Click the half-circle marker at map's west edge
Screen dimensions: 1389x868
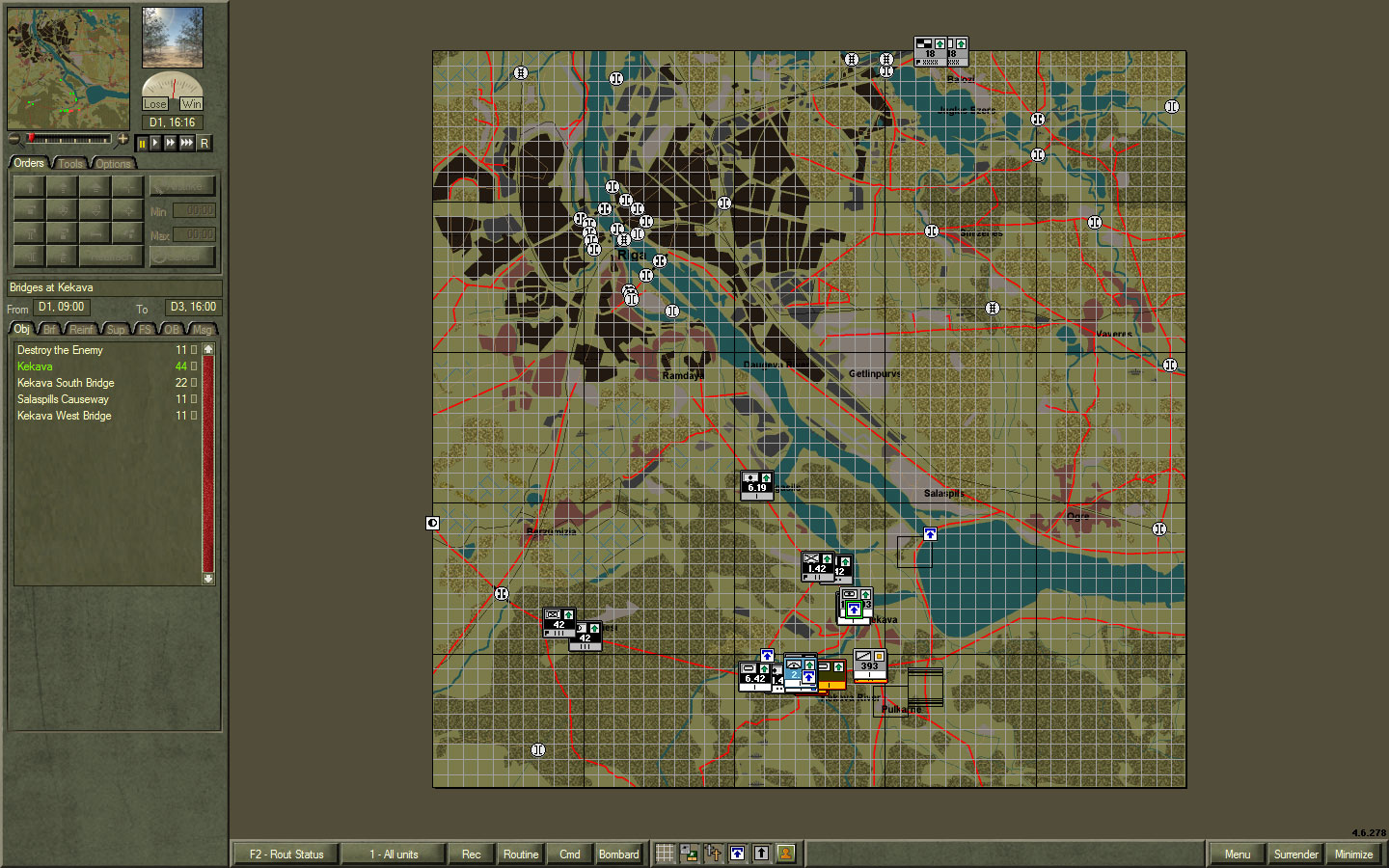pos(433,523)
